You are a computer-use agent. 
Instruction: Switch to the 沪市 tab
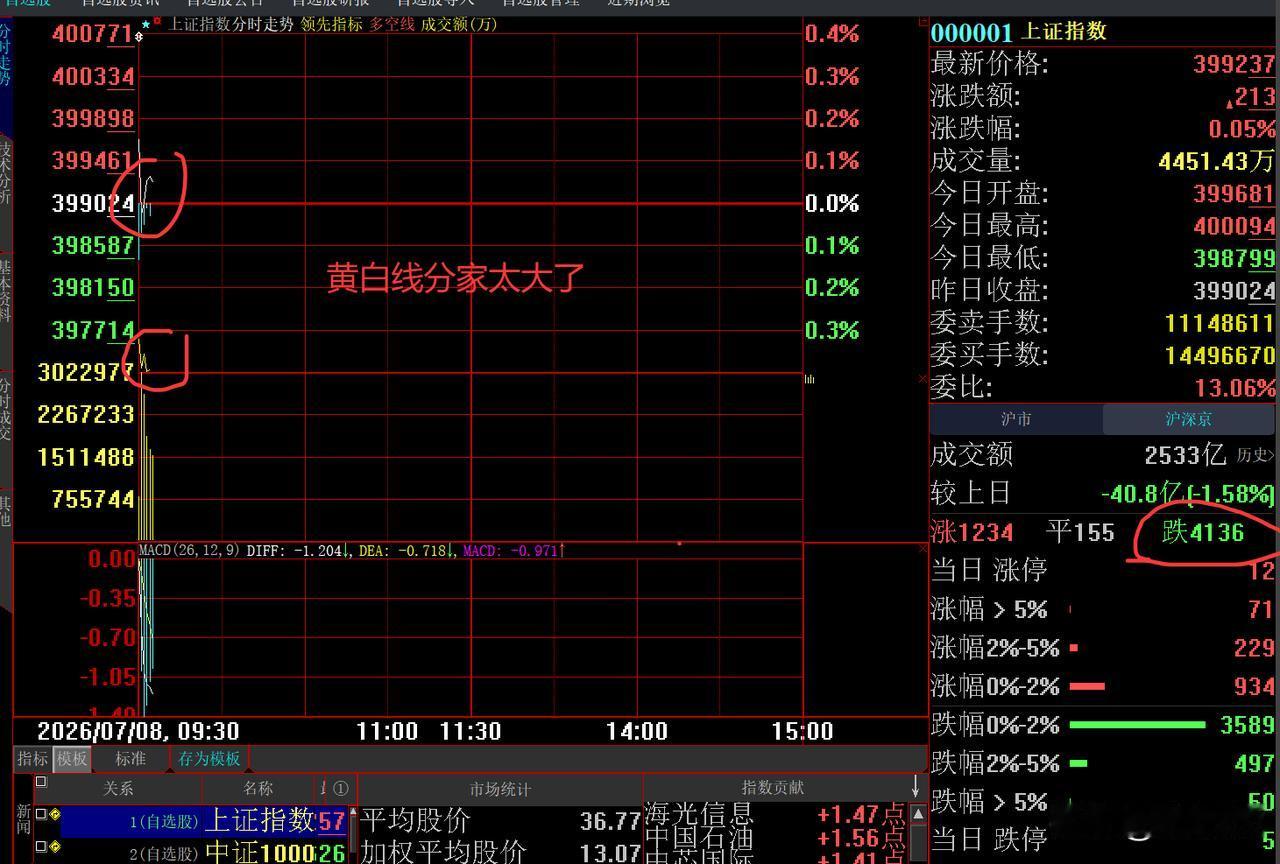[x=1016, y=419]
